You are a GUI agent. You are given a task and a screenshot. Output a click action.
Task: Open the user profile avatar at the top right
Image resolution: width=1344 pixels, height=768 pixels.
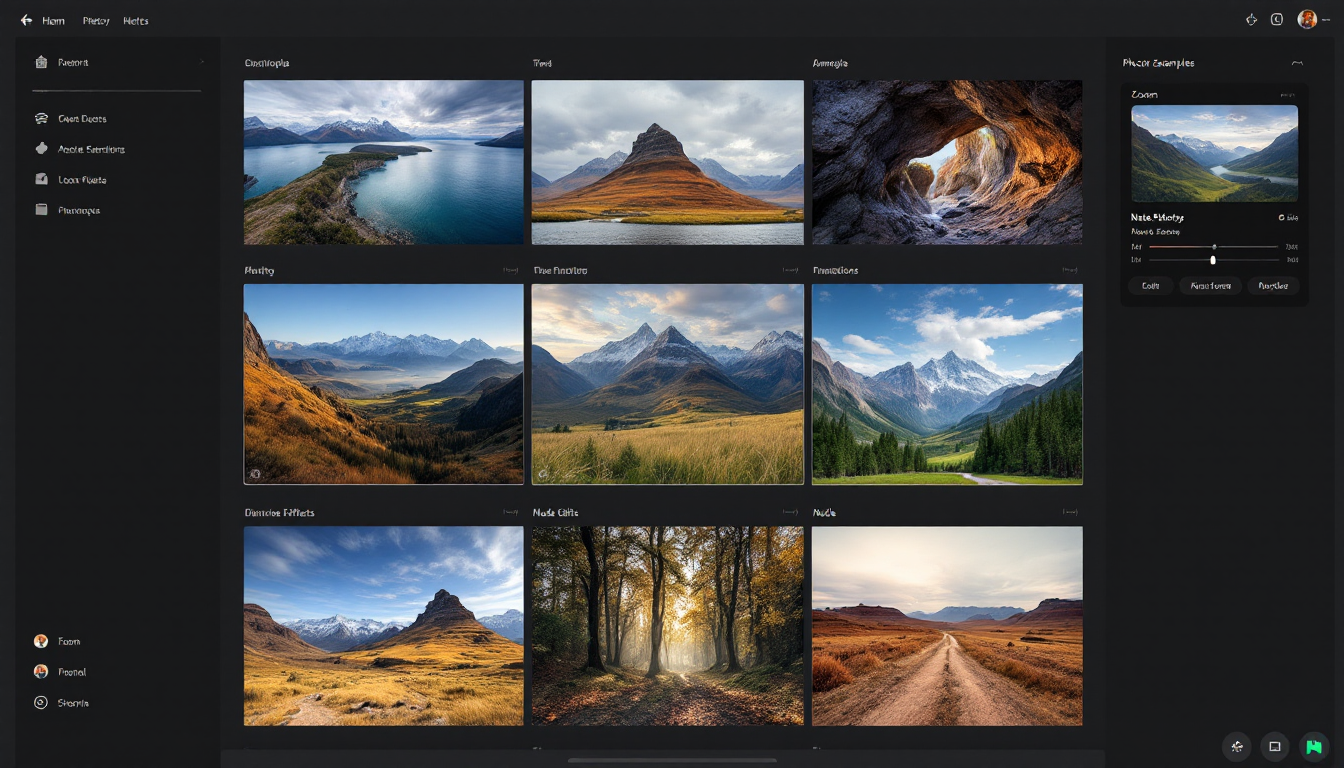point(1307,19)
